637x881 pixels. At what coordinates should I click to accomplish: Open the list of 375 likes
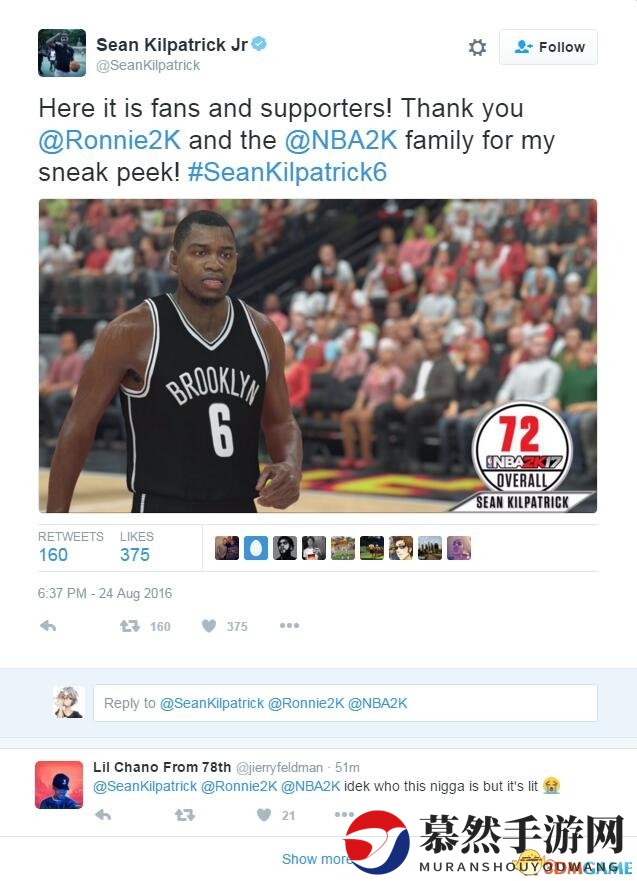[x=136, y=547]
